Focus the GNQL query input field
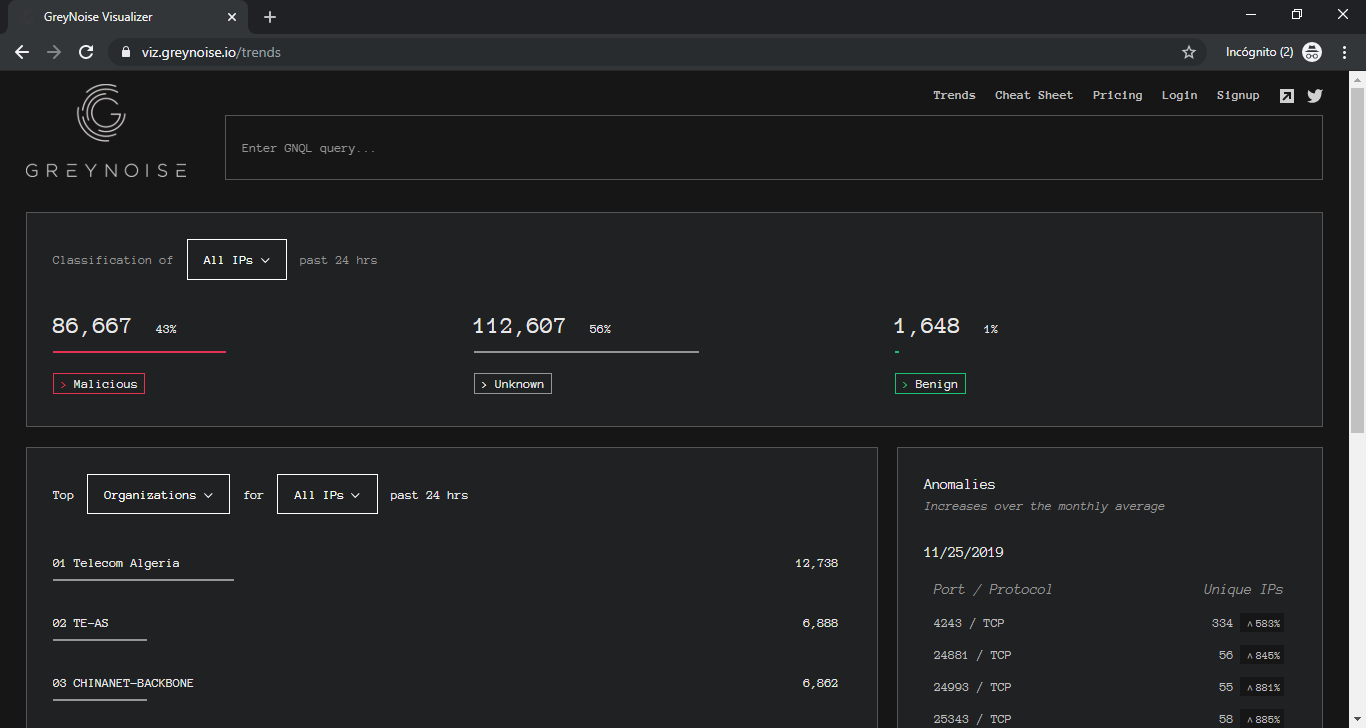The image size is (1366, 728). tap(774, 148)
